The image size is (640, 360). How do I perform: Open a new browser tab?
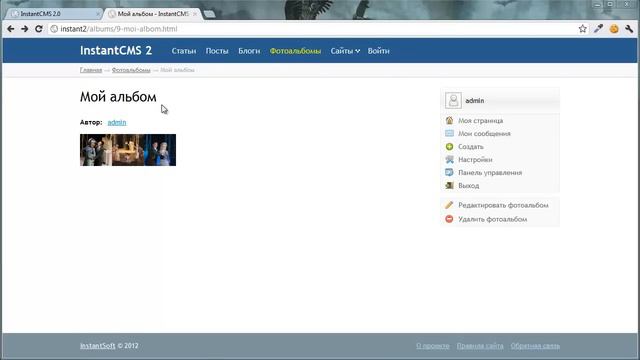coord(209,14)
